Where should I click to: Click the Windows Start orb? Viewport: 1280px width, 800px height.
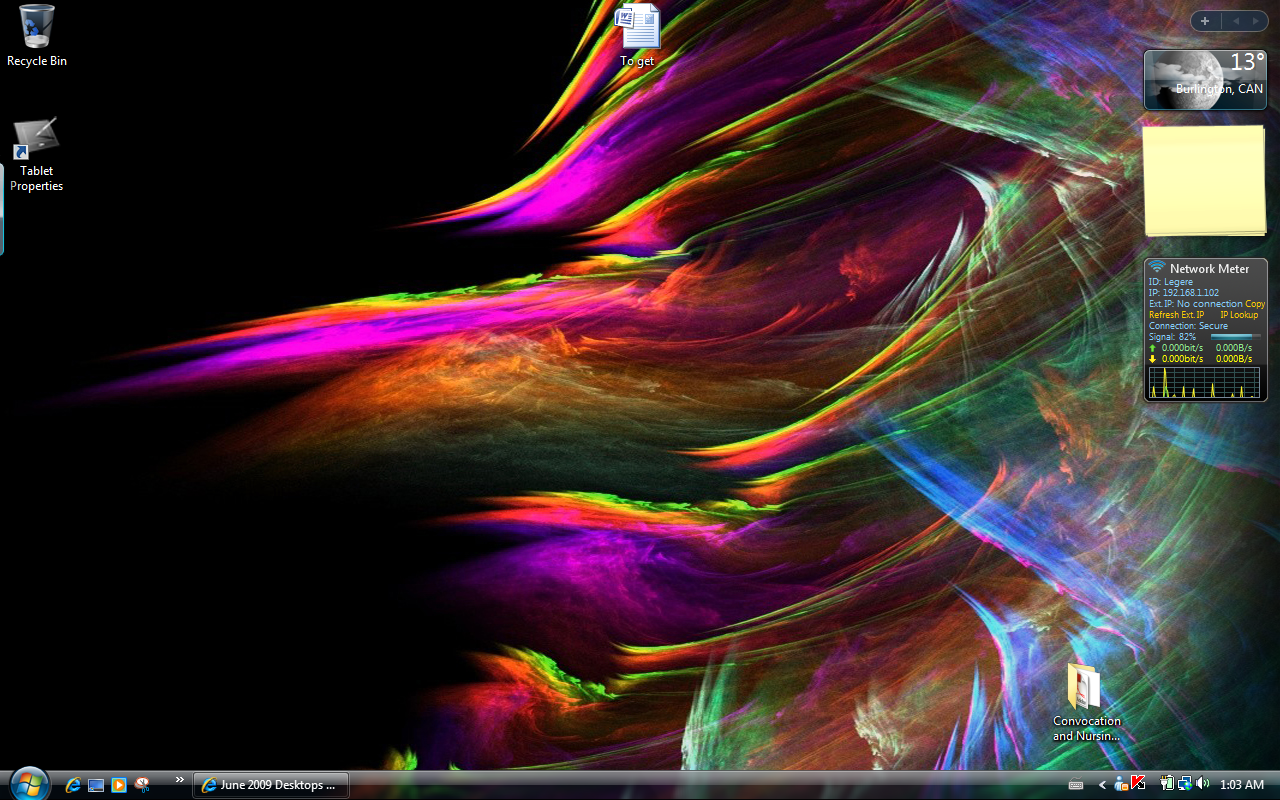pyautogui.click(x=28, y=784)
